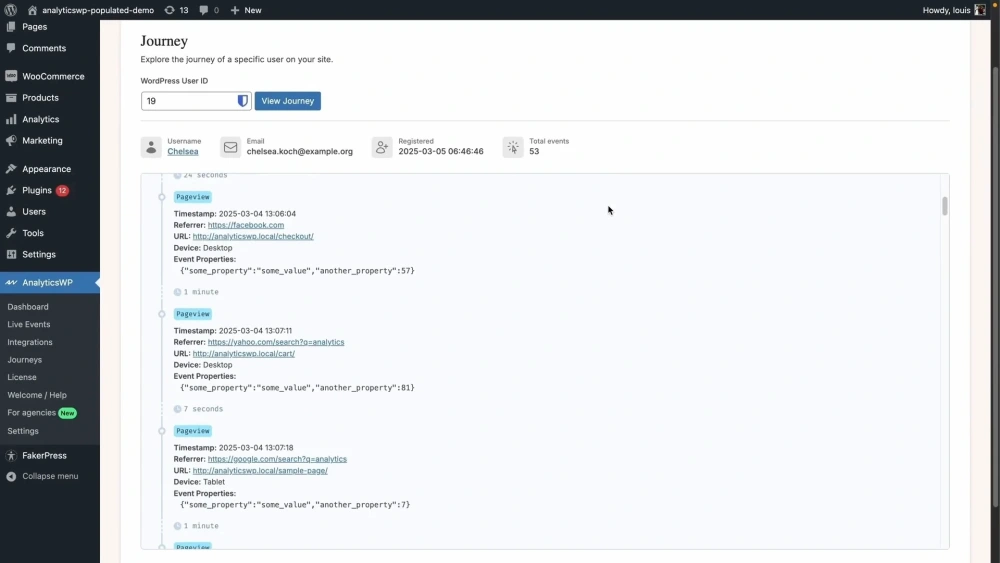Open the https://facebook.com referrer link
The image size is (1000, 563).
(x=246, y=225)
